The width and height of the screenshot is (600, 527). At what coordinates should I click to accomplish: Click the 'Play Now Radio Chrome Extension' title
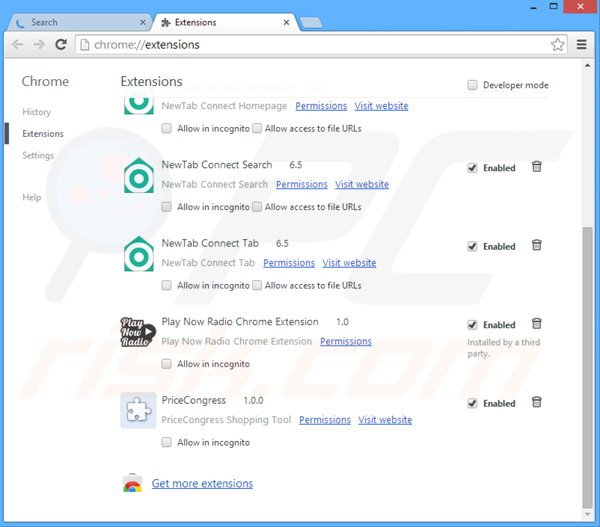(240, 322)
